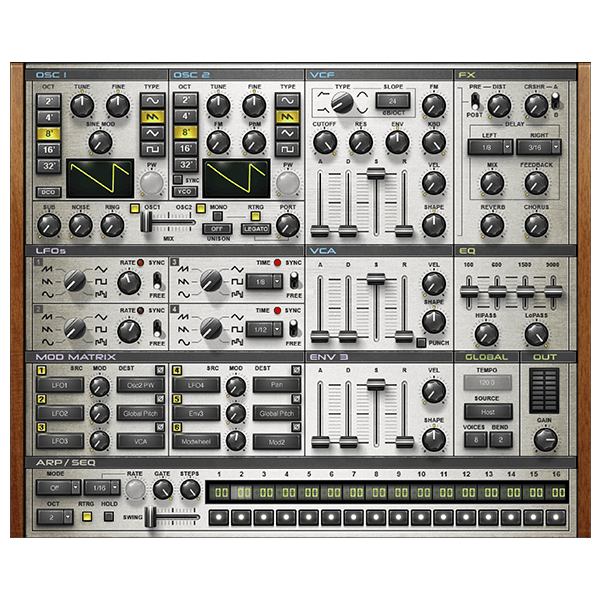Click LEGATO button
The height and width of the screenshot is (600, 600).
pos(256,229)
